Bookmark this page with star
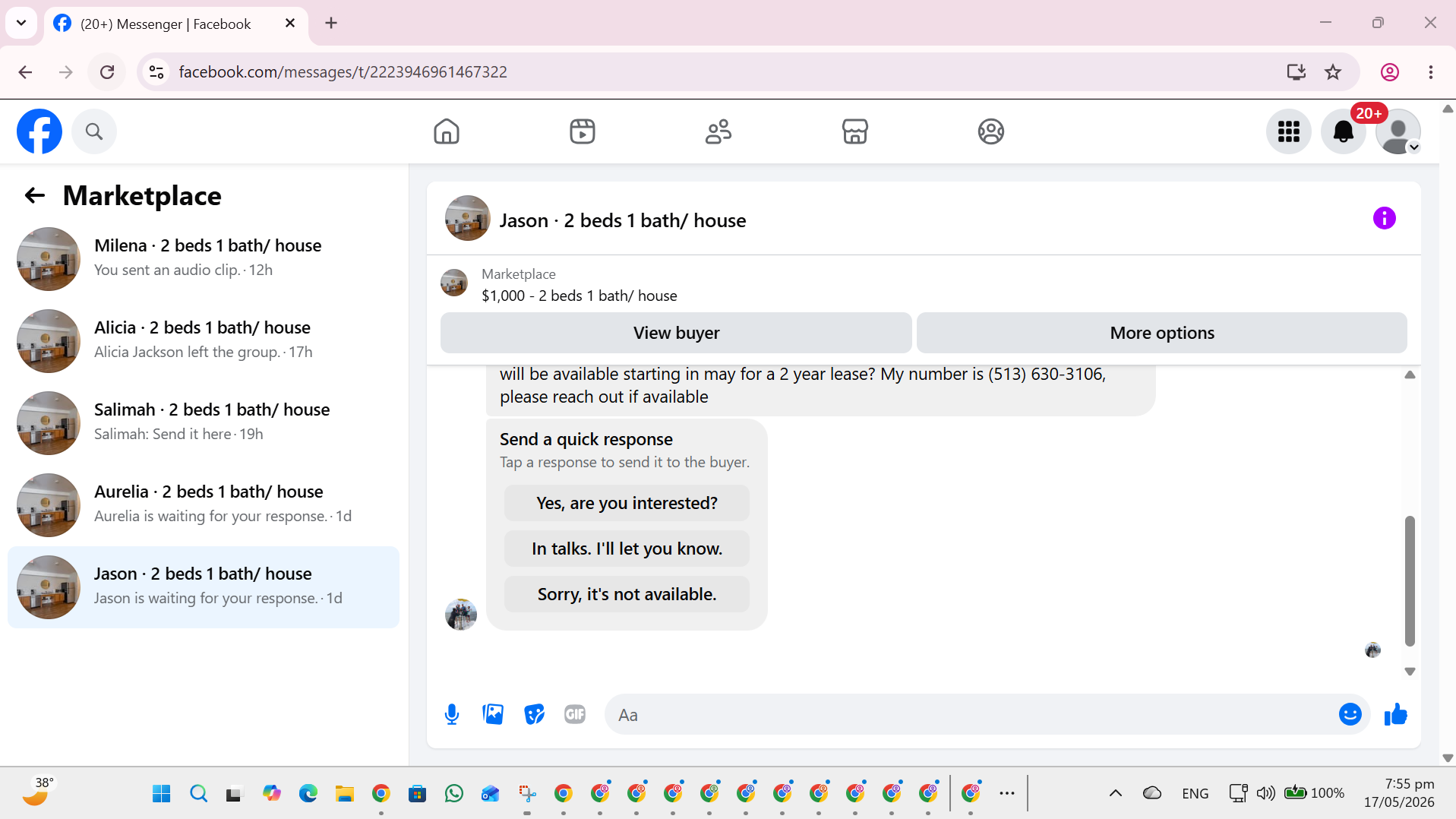 [1333, 72]
